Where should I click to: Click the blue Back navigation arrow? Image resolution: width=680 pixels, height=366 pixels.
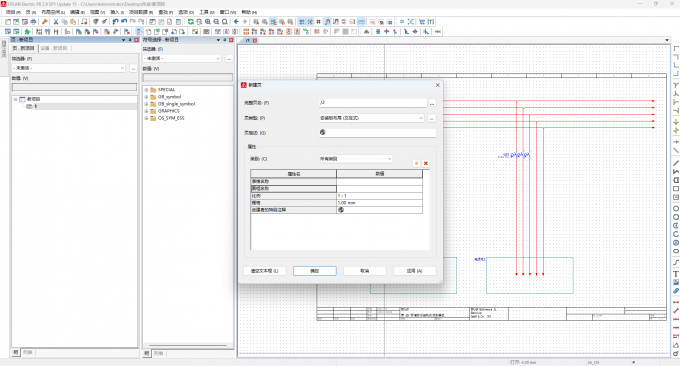click(x=236, y=22)
